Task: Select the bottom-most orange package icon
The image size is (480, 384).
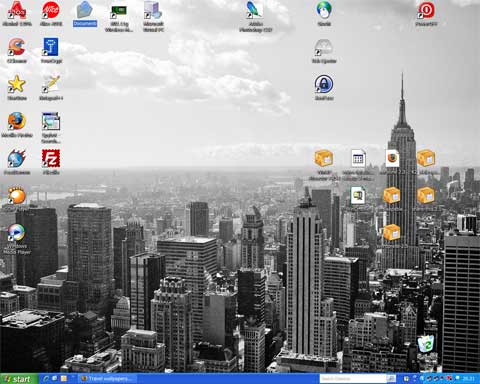Action: [392, 232]
